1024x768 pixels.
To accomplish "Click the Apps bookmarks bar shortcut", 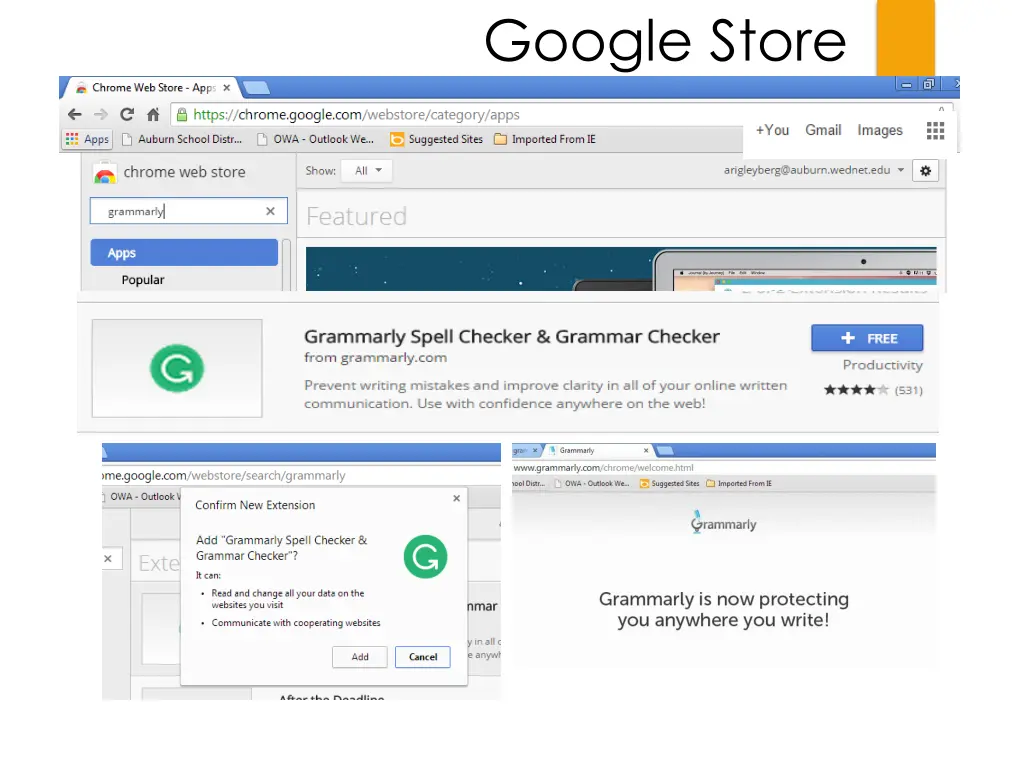I will pyautogui.click(x=88, y=139).
